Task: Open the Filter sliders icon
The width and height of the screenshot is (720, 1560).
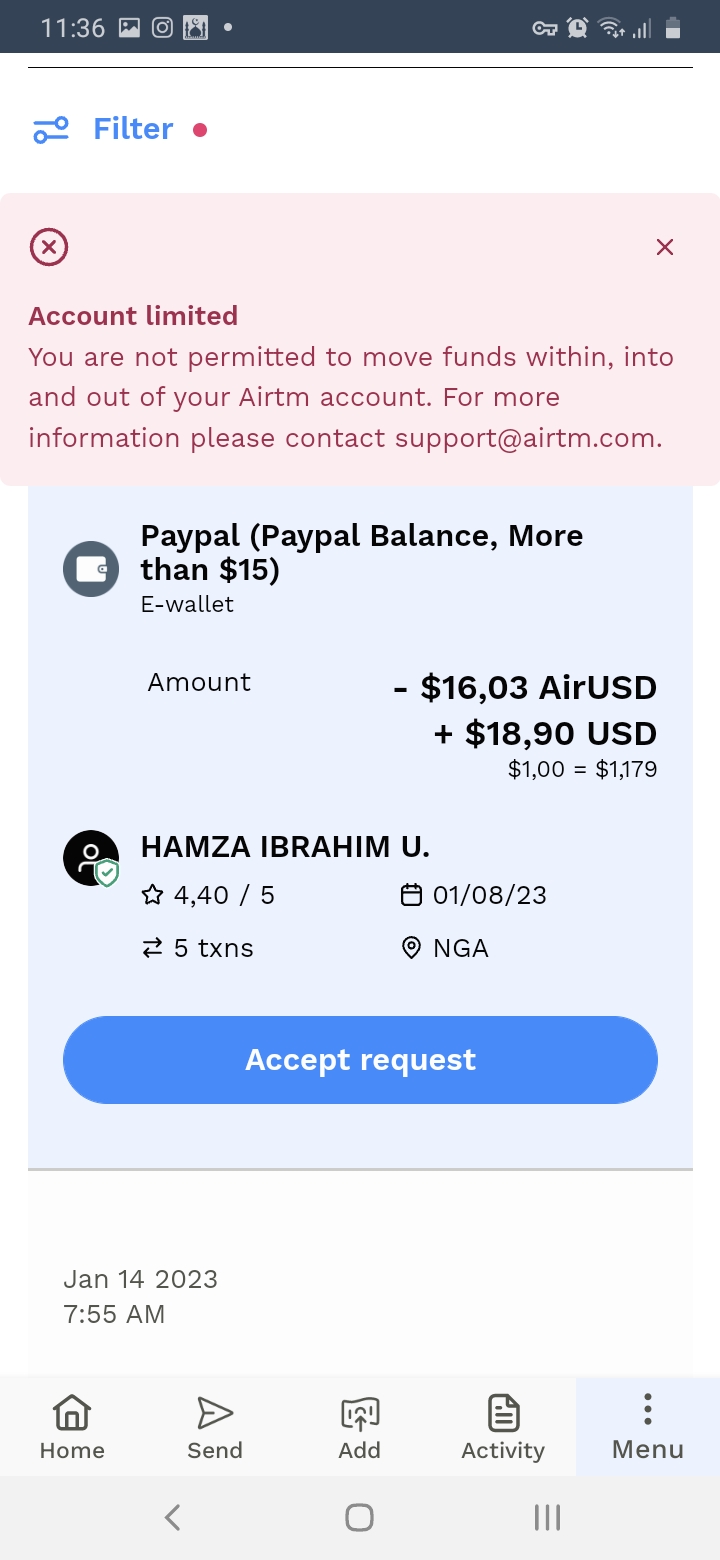Action: [51, 130]
